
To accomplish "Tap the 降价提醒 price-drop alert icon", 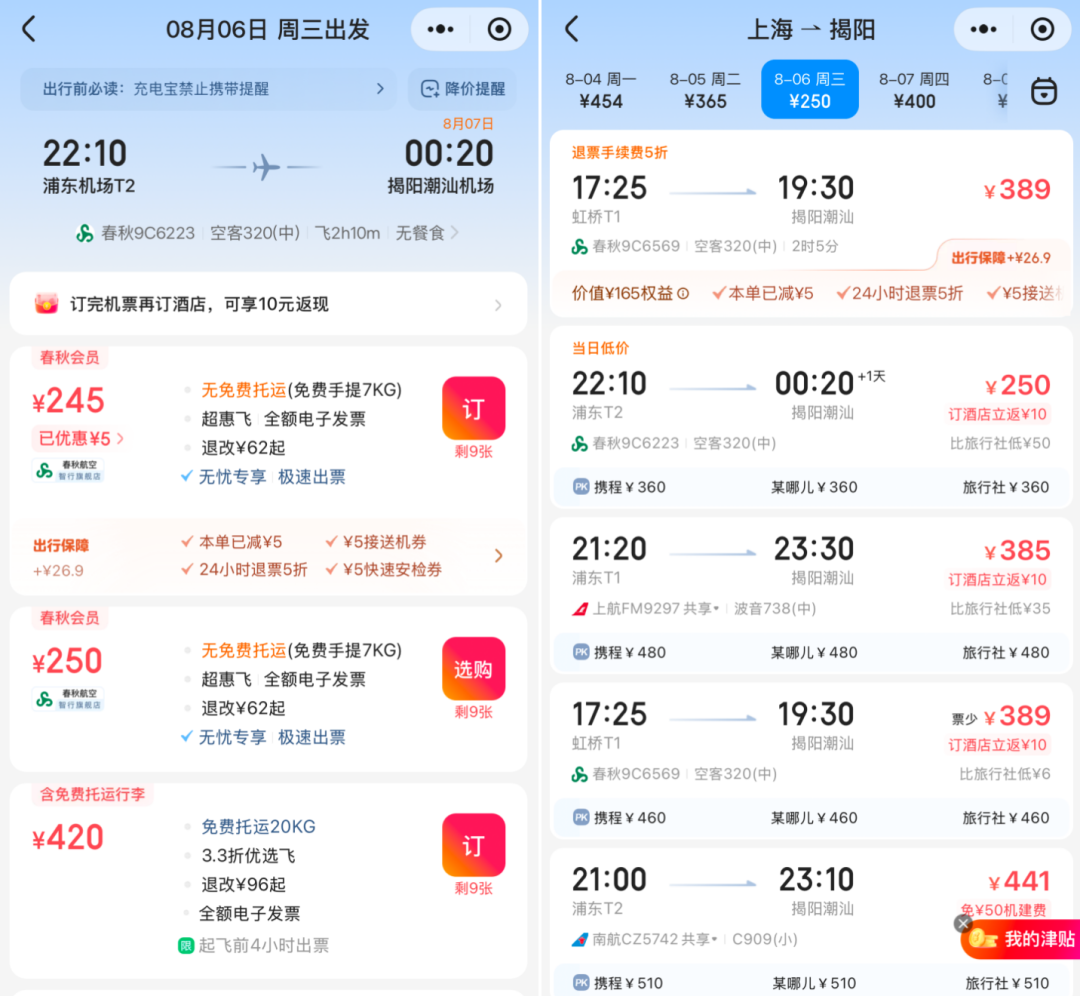I will [462, 89].
